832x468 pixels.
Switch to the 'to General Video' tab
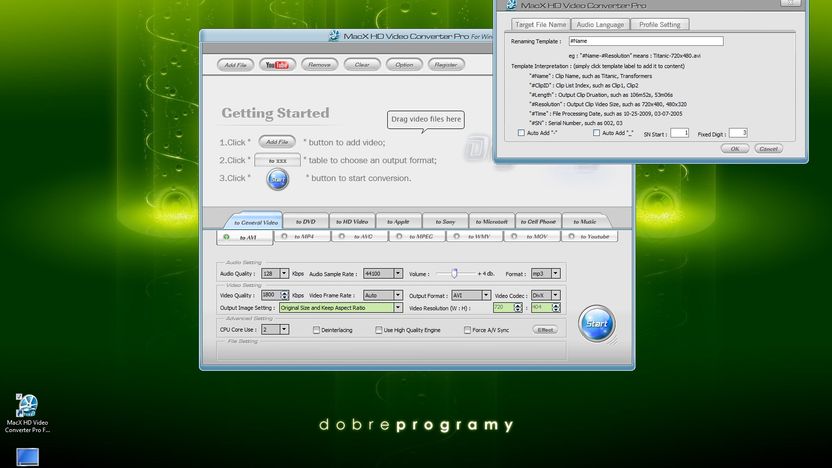coord(256,222)
